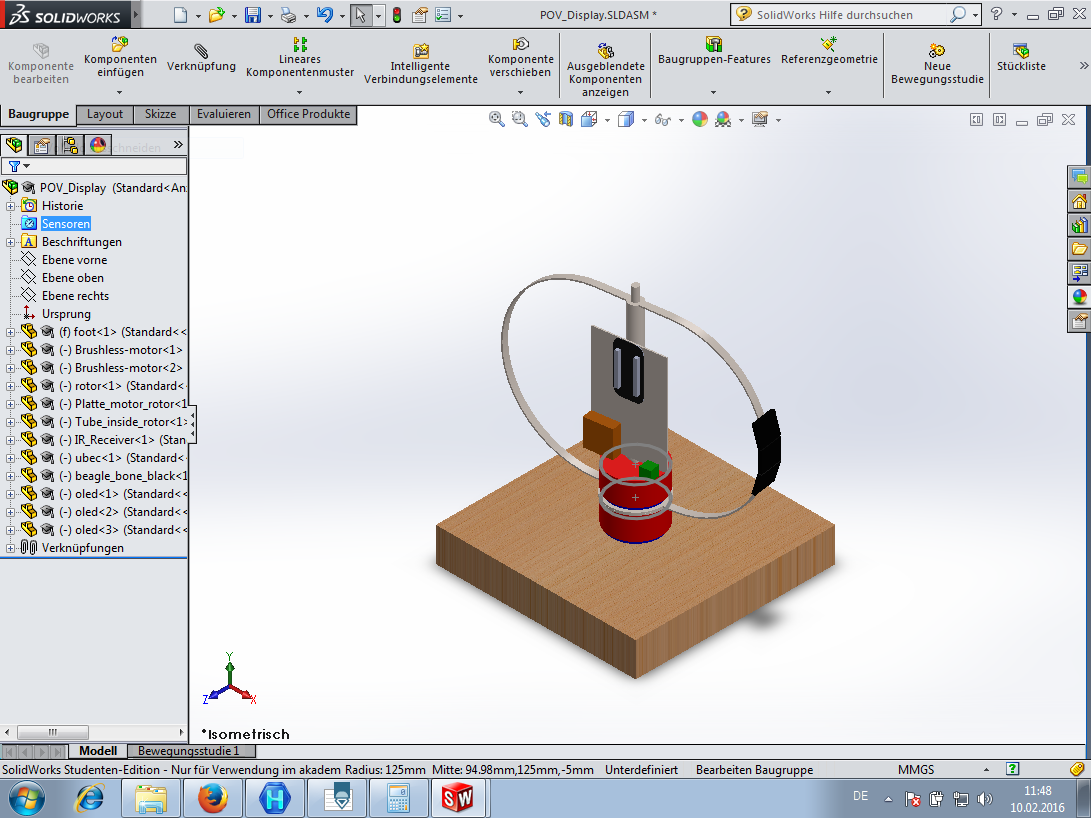Click the Save floppy disk icon

pyautogui.click(x=253, y=15)
